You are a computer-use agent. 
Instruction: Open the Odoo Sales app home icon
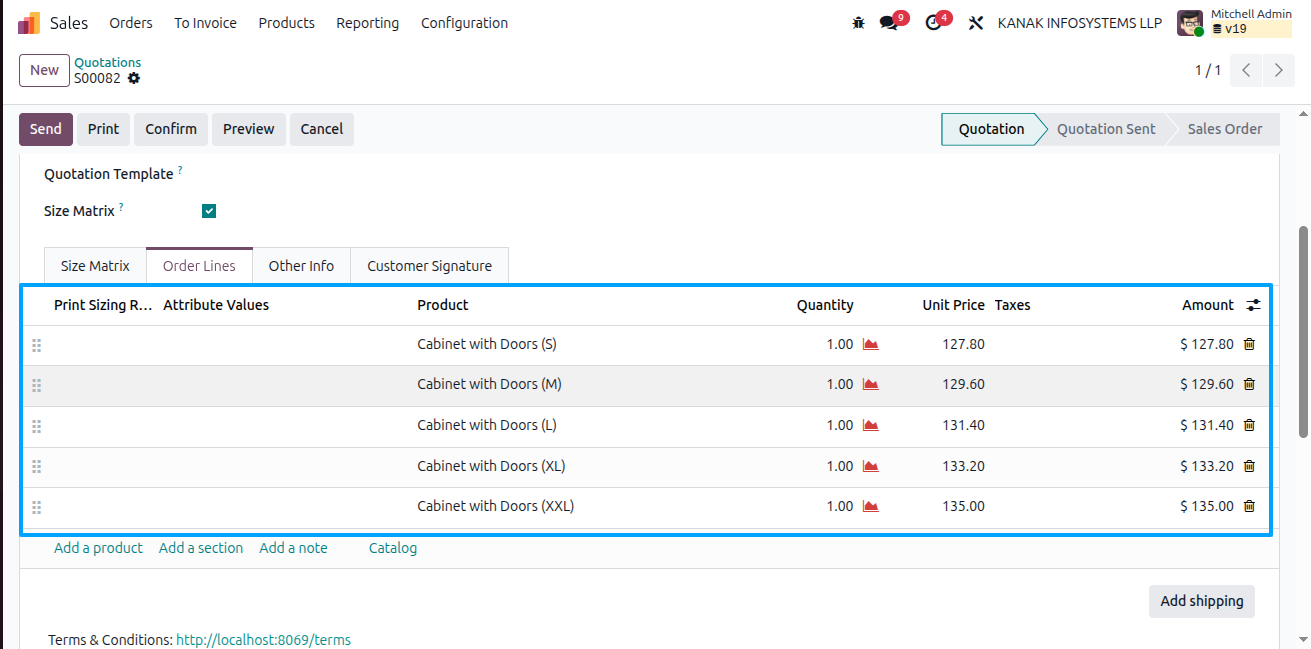29,23
